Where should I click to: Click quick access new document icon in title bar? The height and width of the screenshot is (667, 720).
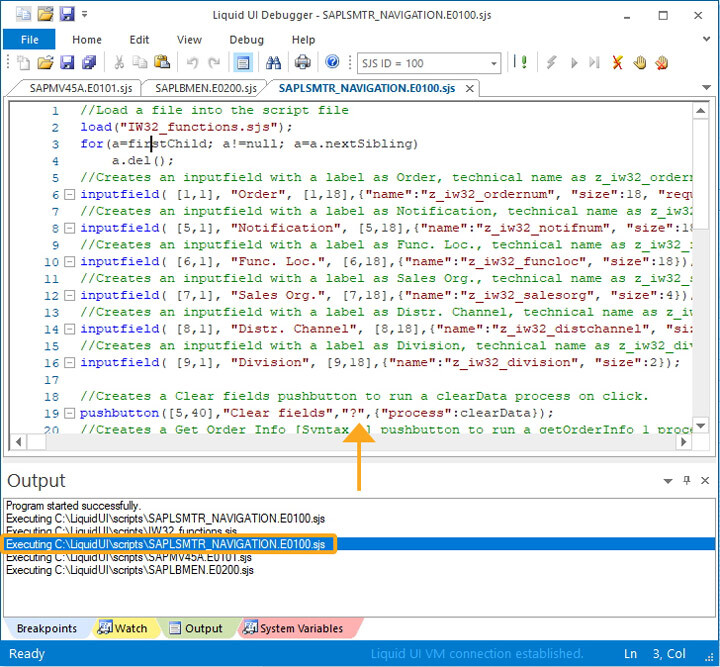click(23, 15)
